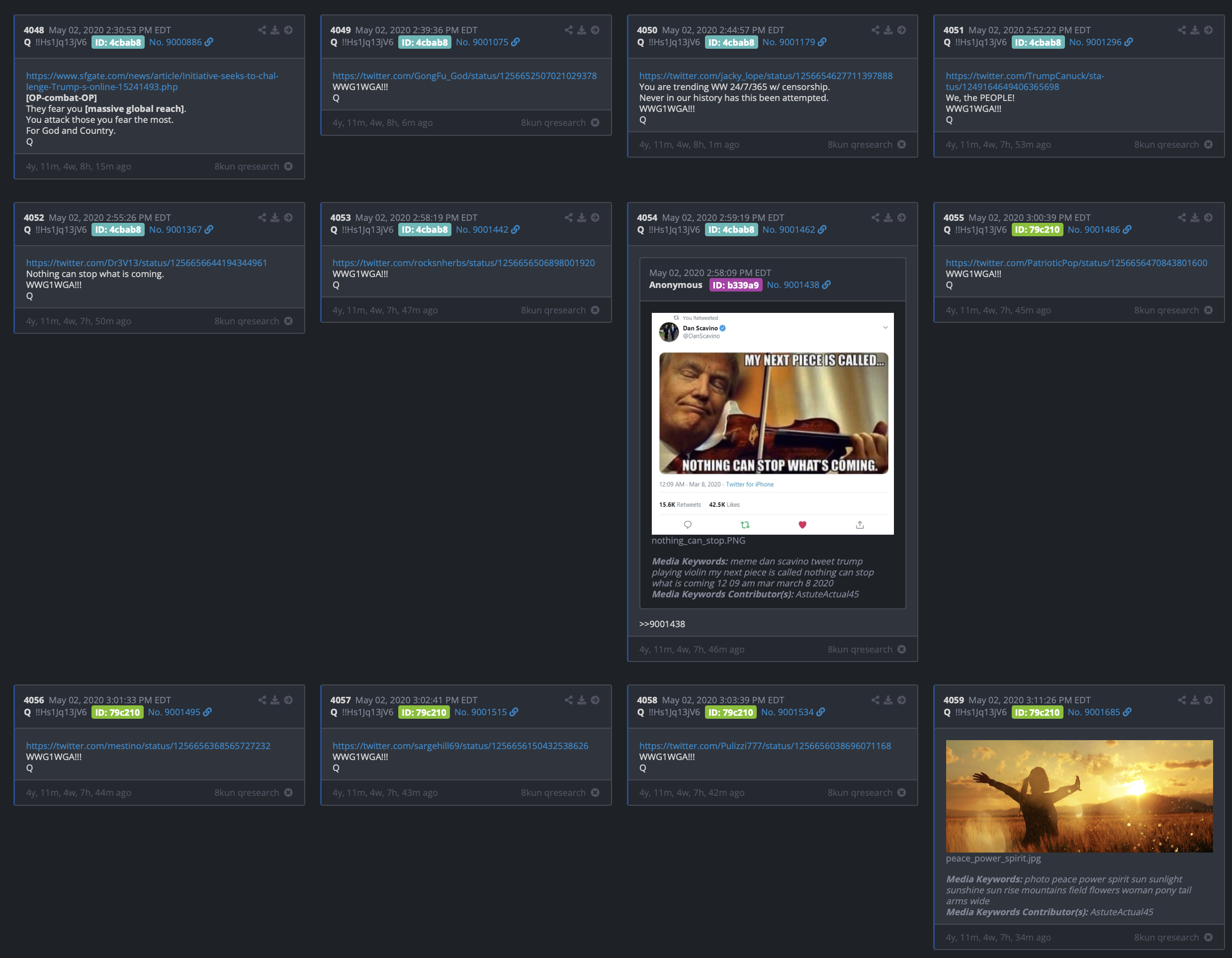1232x958 pixels.
Task: Click the [OP-combat-OP] line in post 4048
Action: [62, 97]
